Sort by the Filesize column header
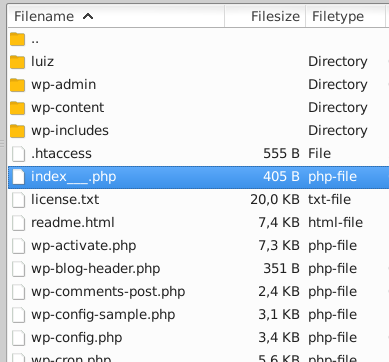The width and height of the screenshot is (389, 362). point(265,16)
